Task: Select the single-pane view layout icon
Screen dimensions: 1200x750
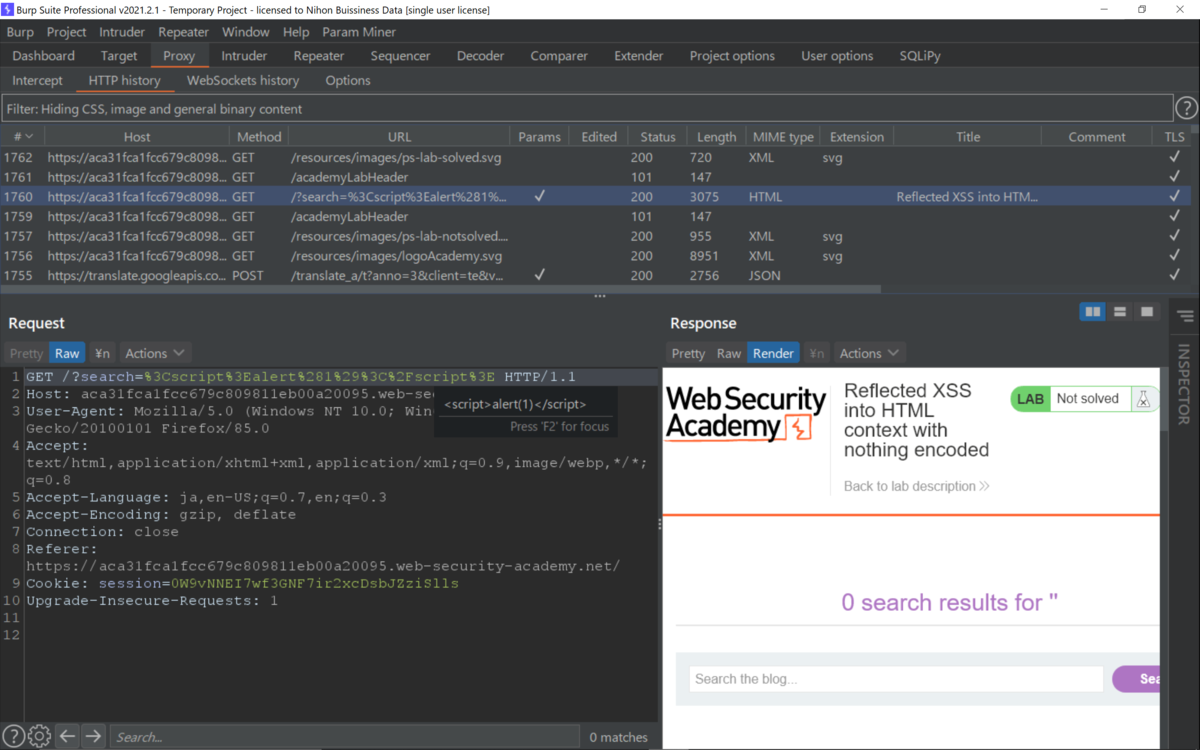Action: point(1146,312)
